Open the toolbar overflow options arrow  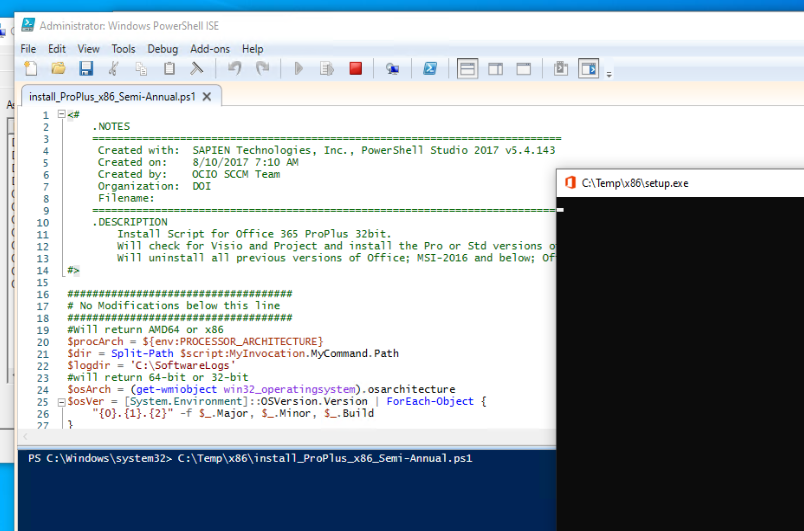point(609,74)
